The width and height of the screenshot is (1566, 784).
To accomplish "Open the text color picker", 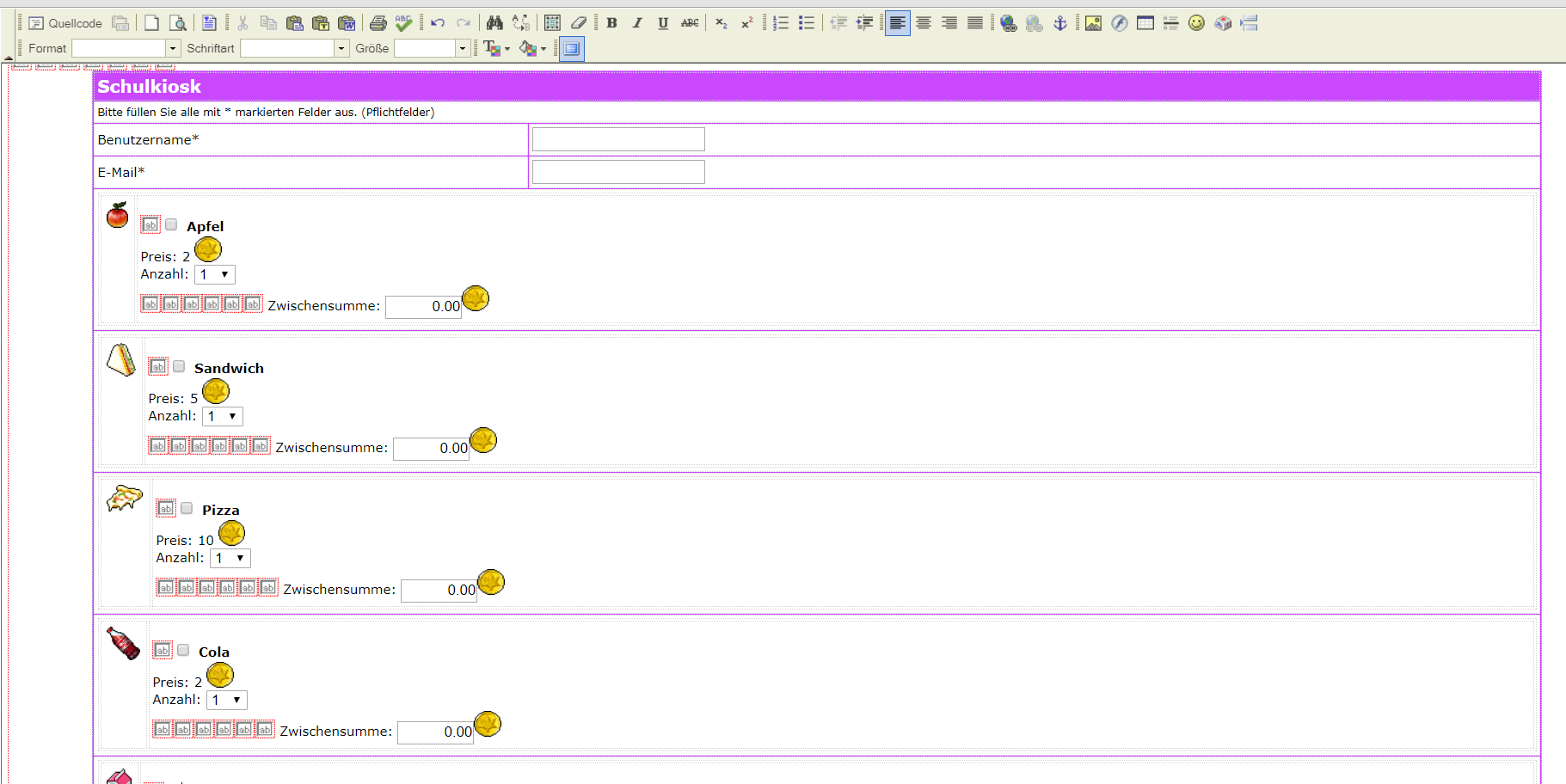I will (x=496, y=48).
